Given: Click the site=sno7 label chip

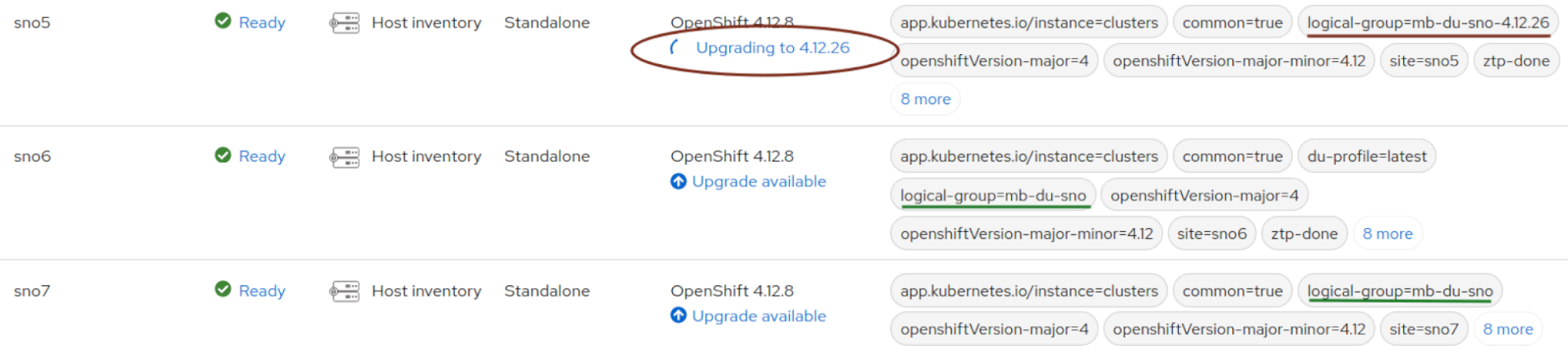Looking at the screenshot, I should coord(1423,329).
